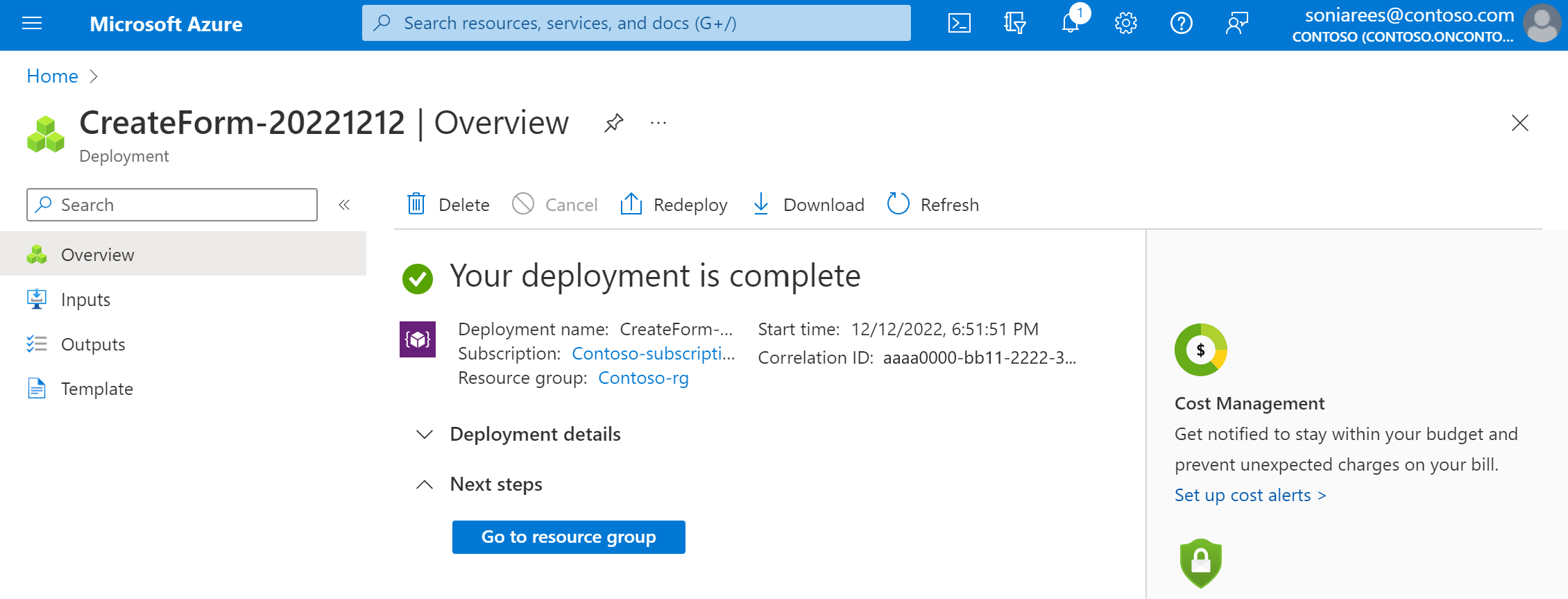Screen dimensions: 1568x599
Task: Focus the global Azure search box
Action: (x=636, y=24)
